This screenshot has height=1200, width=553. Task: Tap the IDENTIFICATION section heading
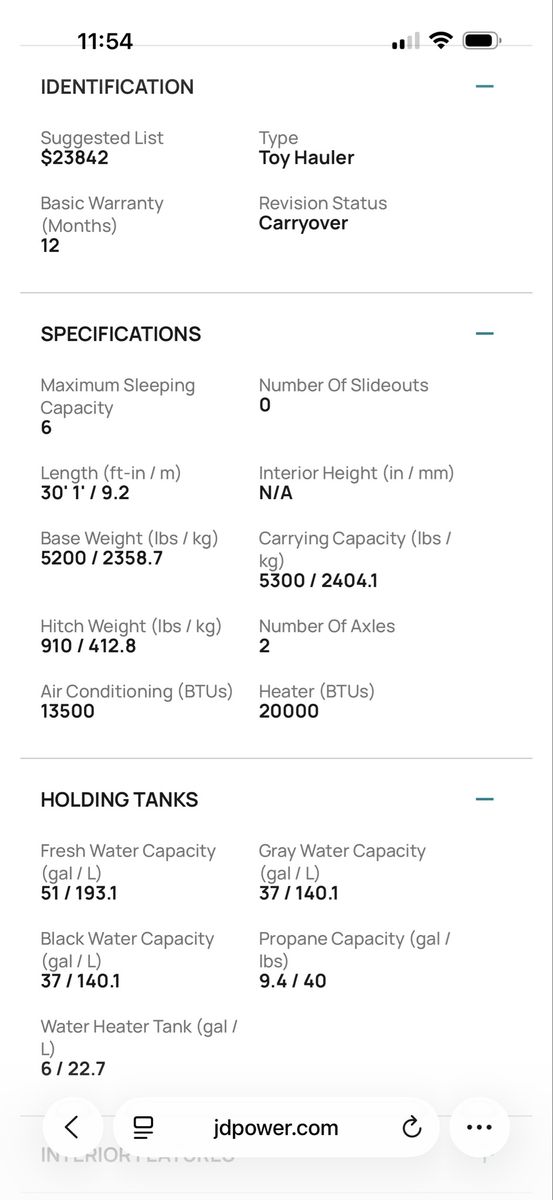coord(117,87)
